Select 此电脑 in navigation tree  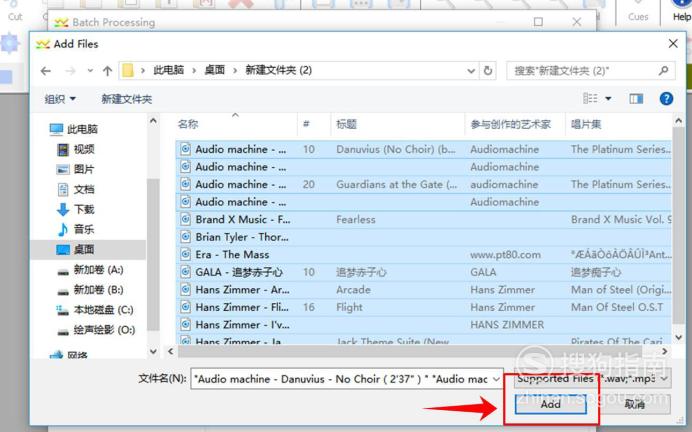coord(74,129)
